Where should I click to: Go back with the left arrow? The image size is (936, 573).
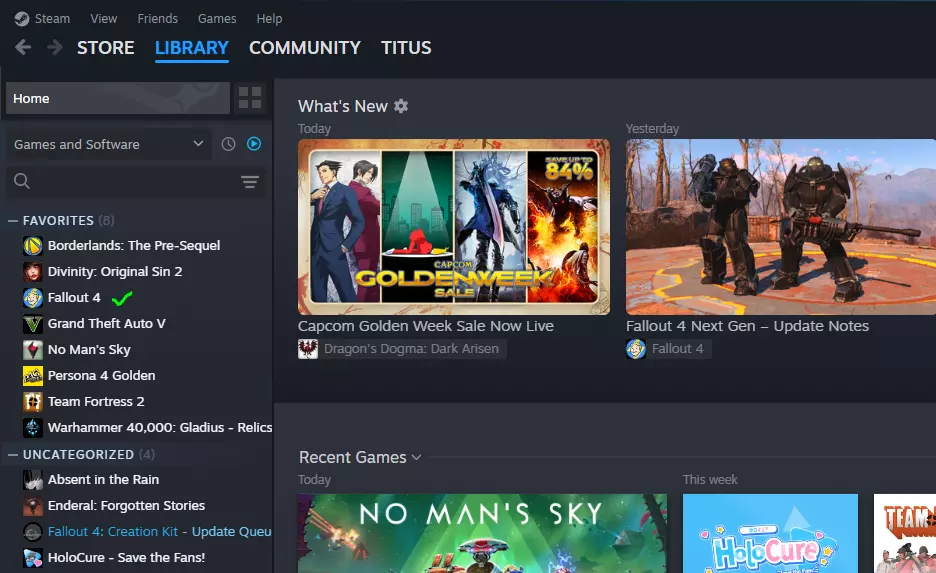23,47
